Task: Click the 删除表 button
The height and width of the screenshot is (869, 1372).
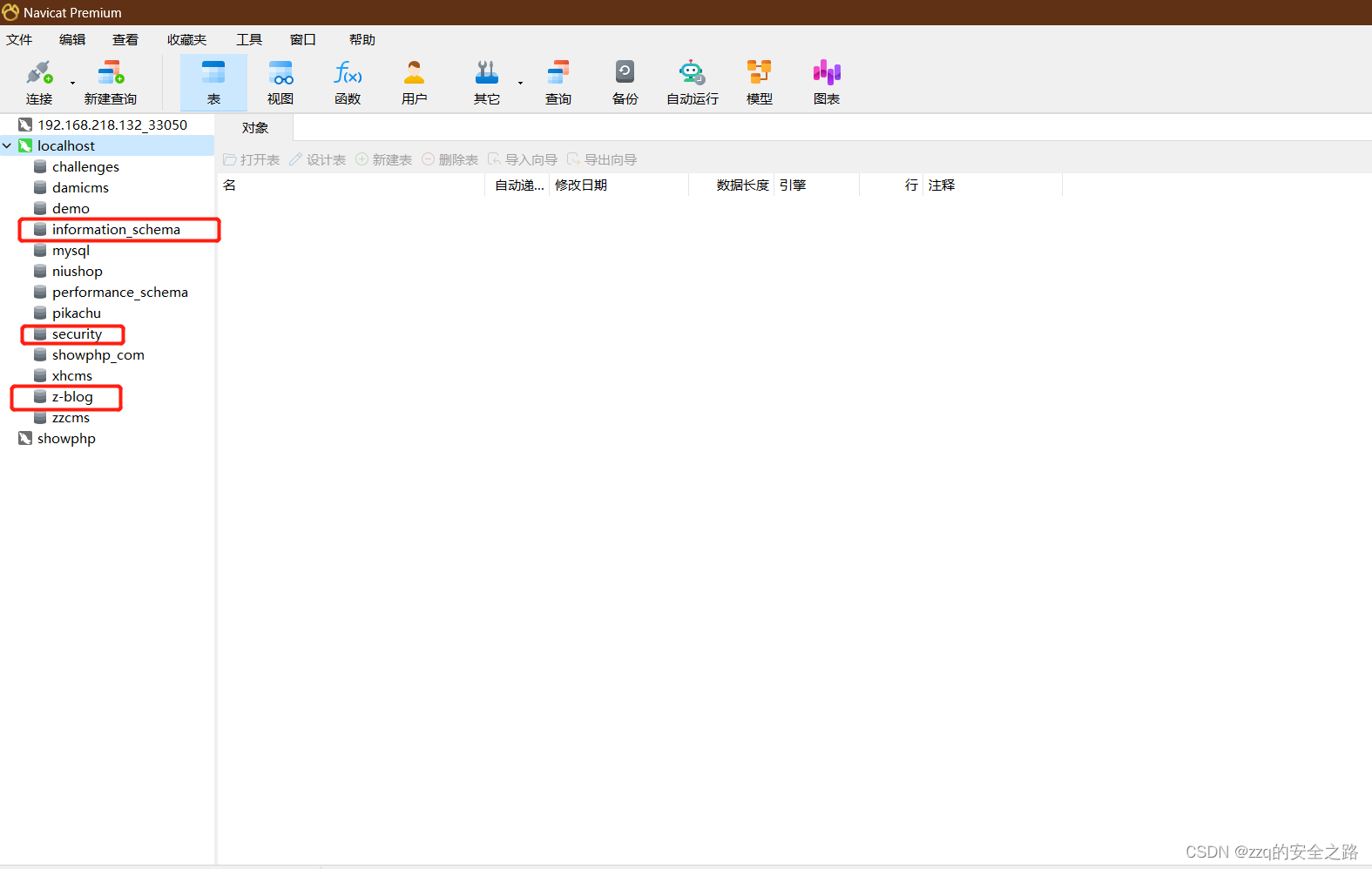Action: click(450, 159)
